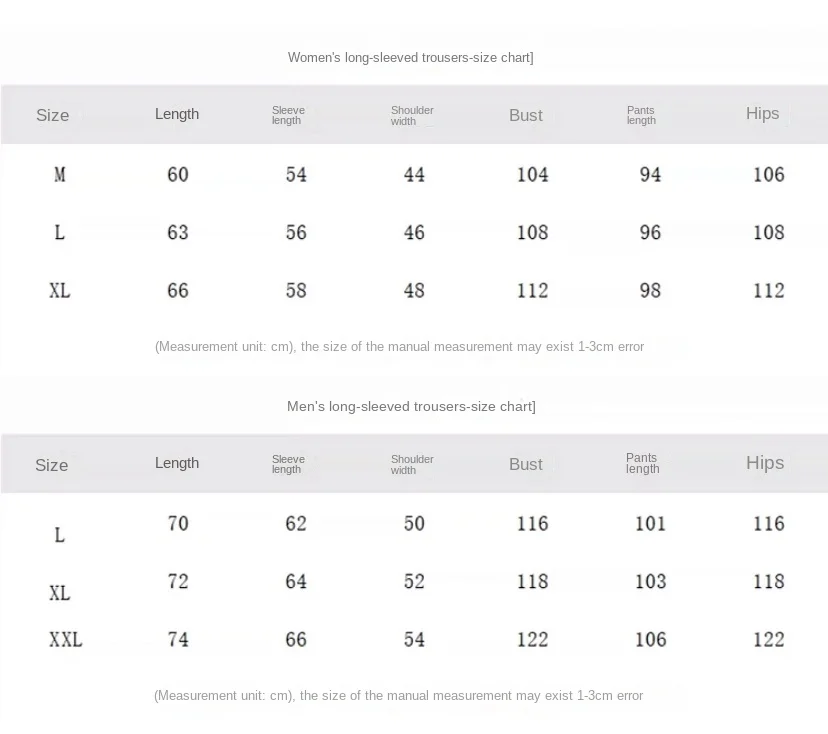Select the Hips header in men's chart

click(764, 462)
